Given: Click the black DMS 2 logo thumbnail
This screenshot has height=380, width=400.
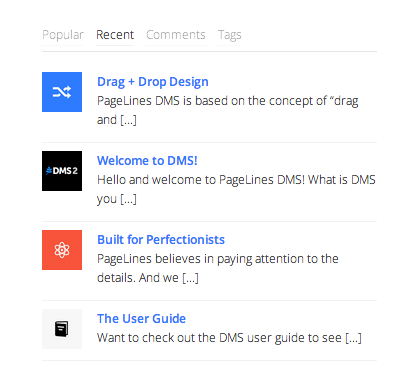Looking at the screenshot, I should pos(62,171).
